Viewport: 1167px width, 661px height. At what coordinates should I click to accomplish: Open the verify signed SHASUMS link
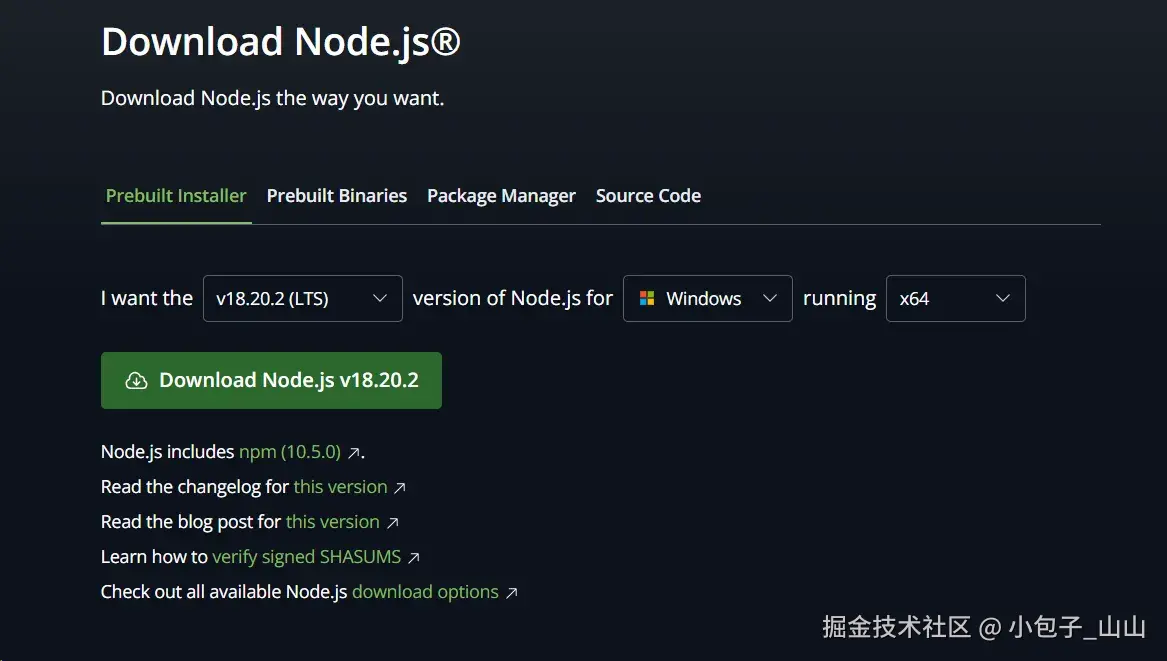pos(307,557)
